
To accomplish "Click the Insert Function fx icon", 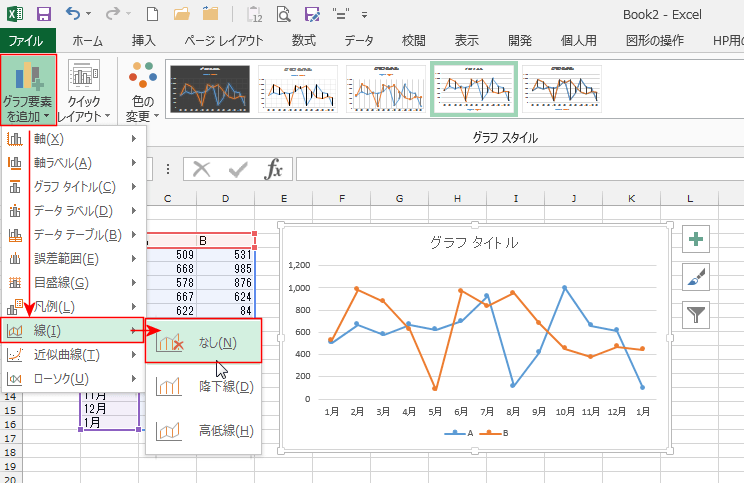I will 274,169.
